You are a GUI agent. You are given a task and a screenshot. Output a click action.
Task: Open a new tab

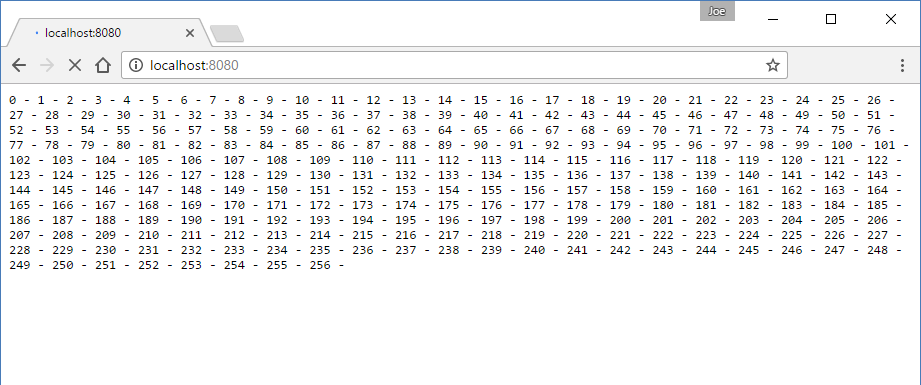pos(227,34)
